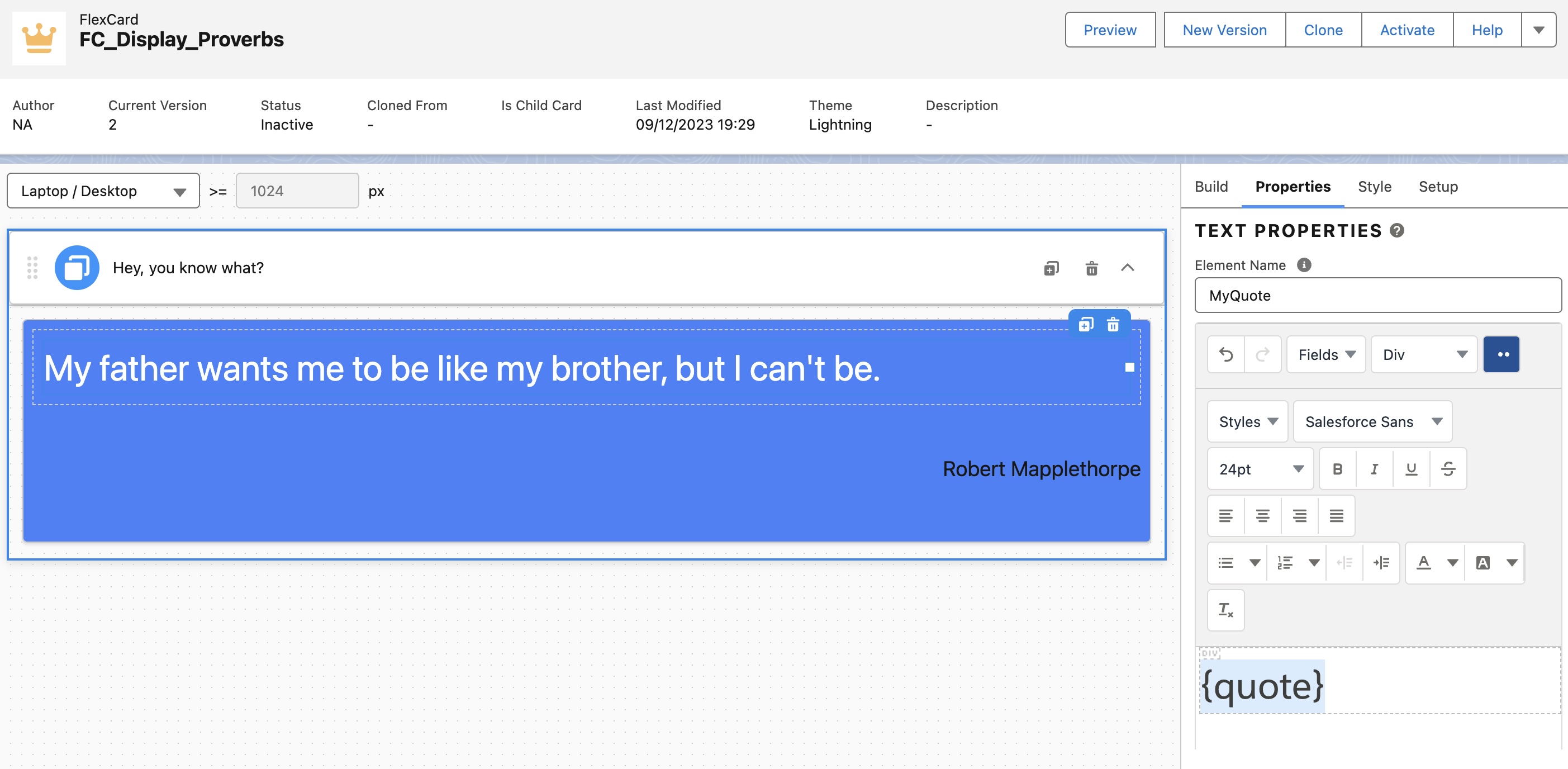Align text center
This screenshot has width=1568, height=769.
[x=1262, y=516]
